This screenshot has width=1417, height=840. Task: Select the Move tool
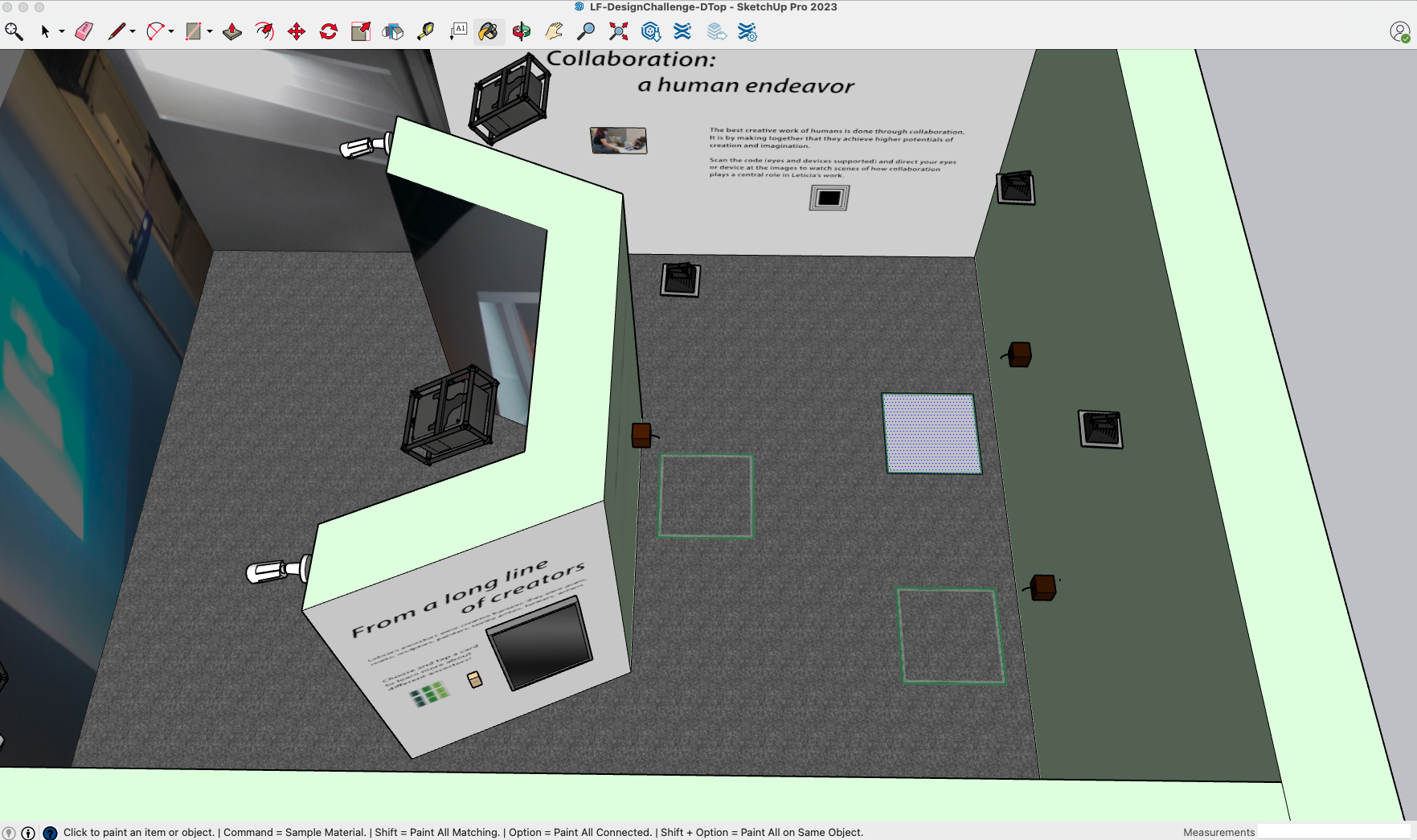297,31
